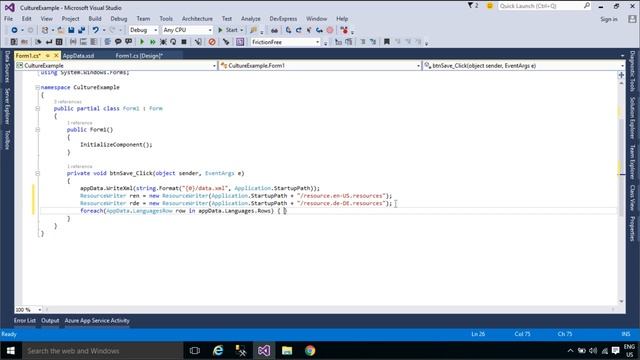
Task: Click the Sign in link
Action: coord(609,19)
